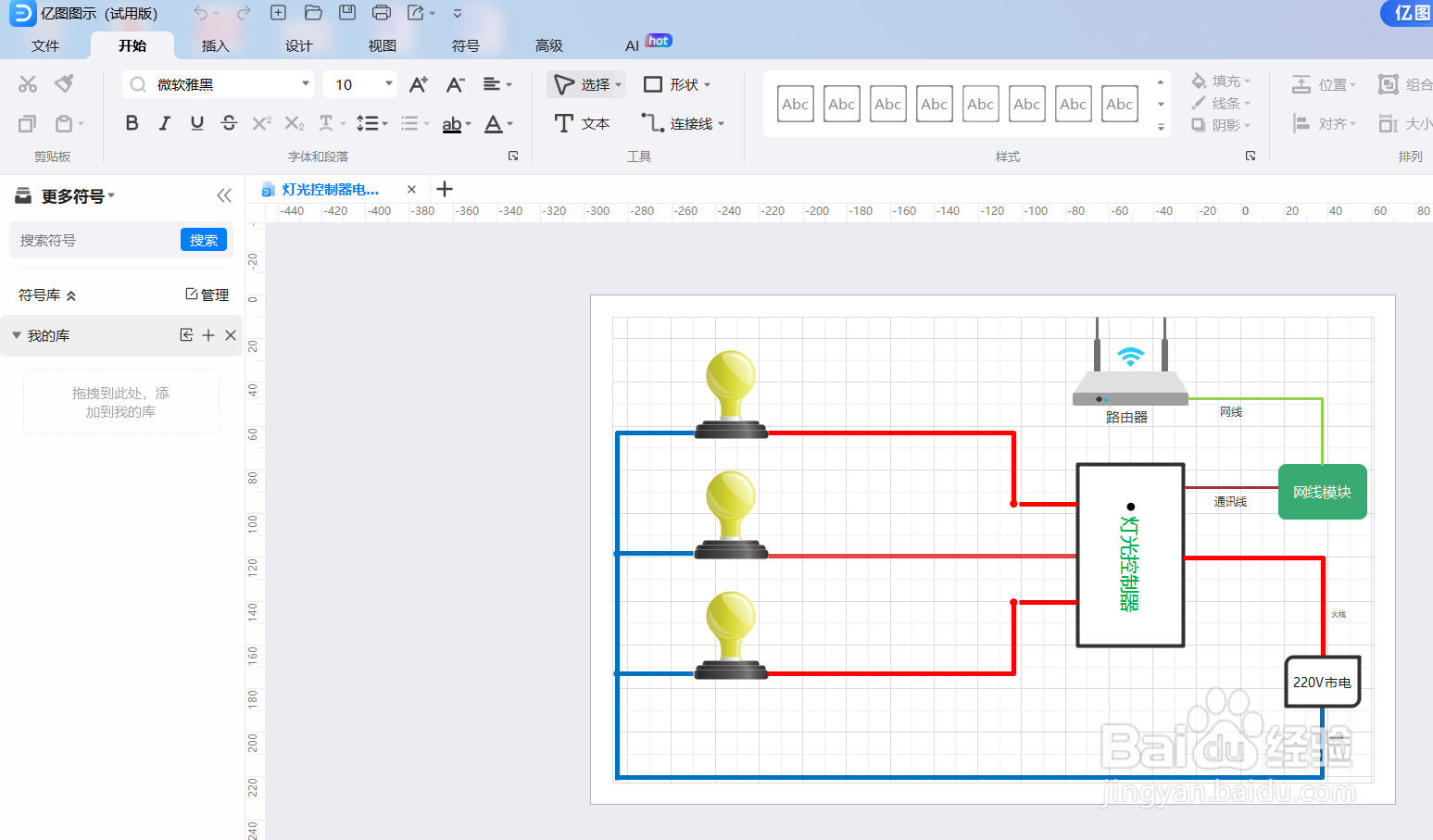Click the copy icon in clipboard group
1433x840 pixels.
28,123
